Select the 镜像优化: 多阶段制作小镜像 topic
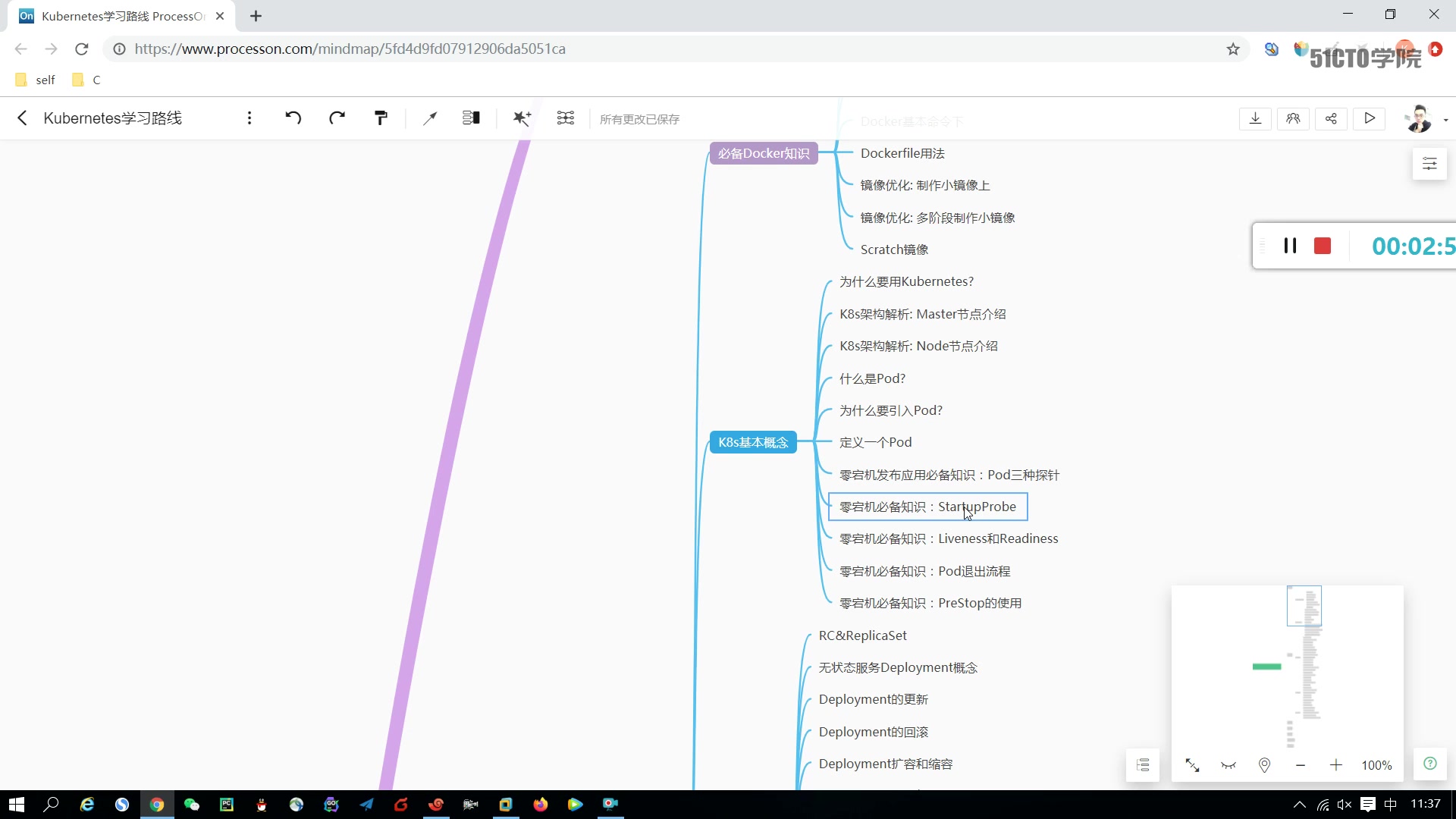Image resolution: width=1456 pixels, height=819 pixels. 937,218
